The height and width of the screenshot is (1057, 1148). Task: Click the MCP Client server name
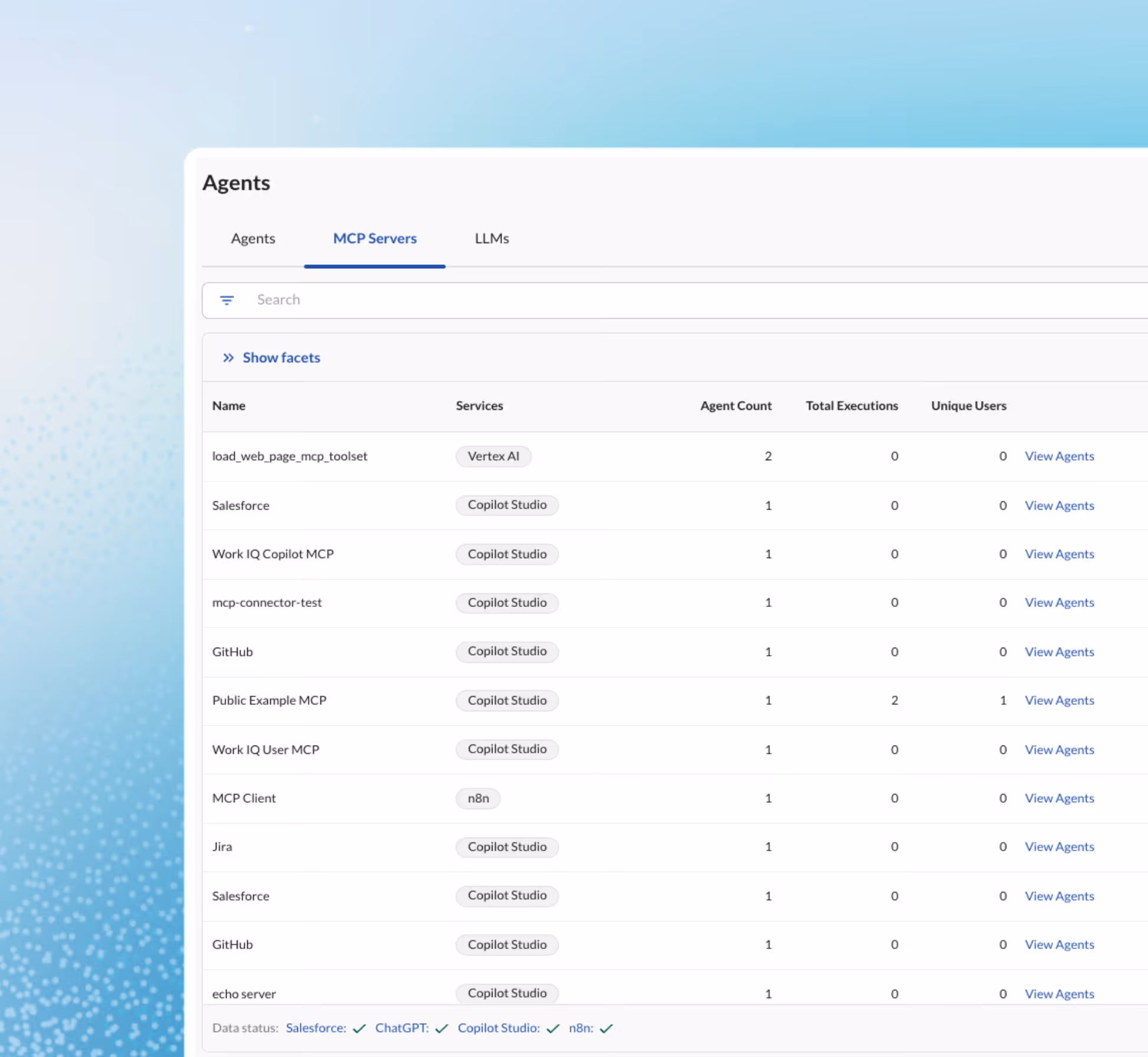(x=244, y=798)
